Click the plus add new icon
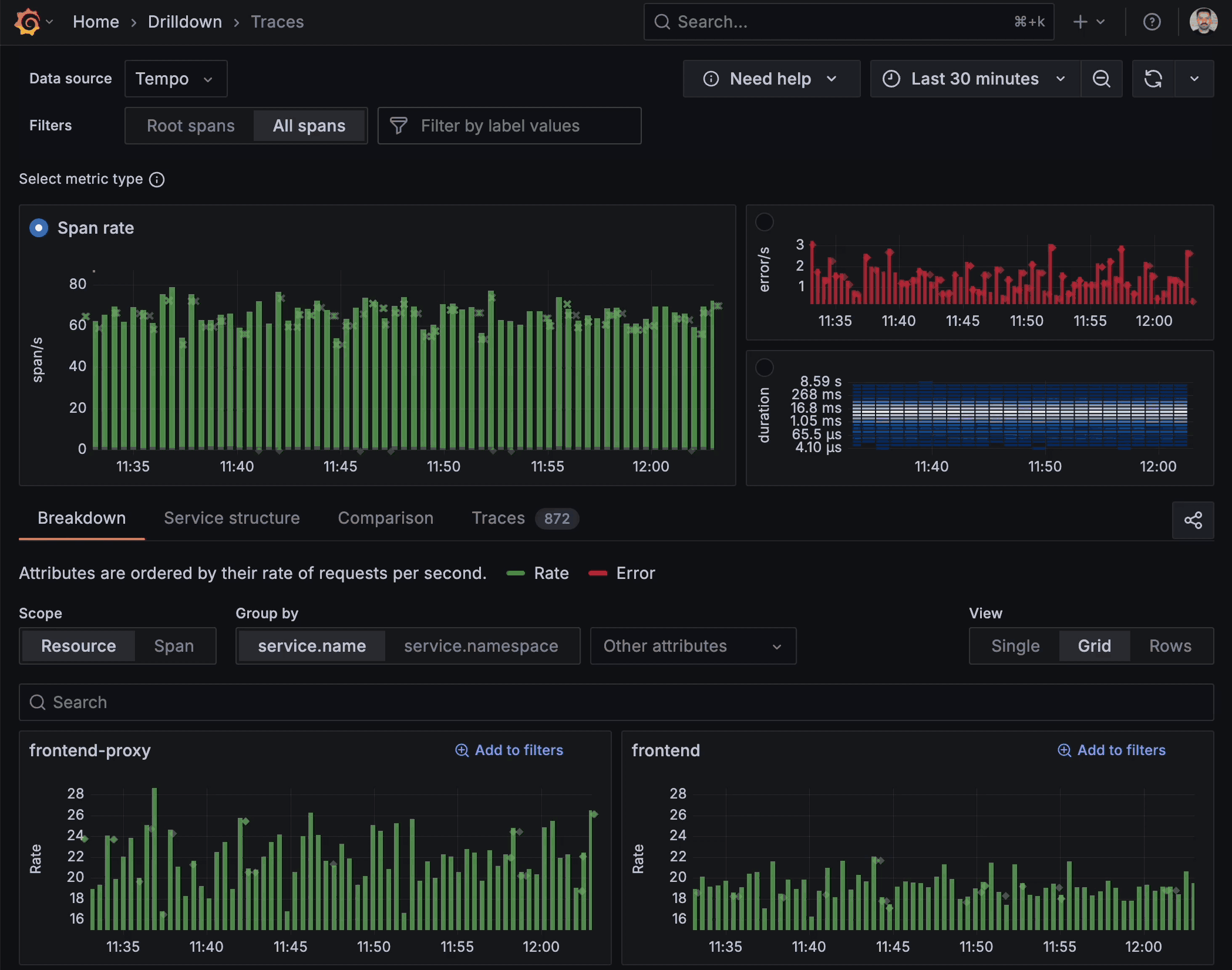This screenshot has width=1232, height=970. point(1080,22)
